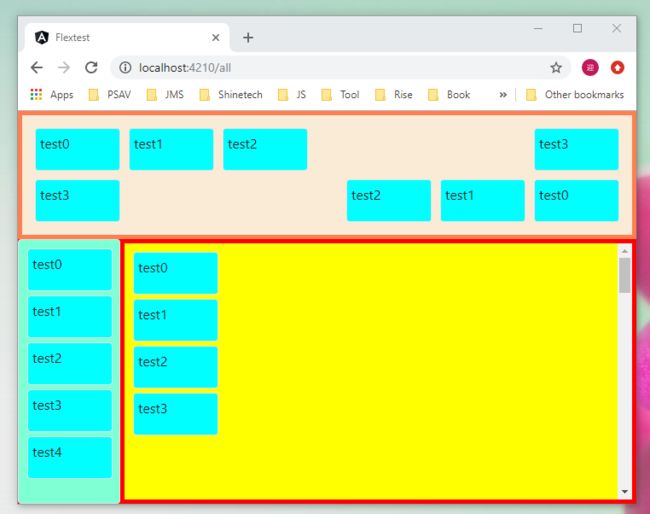Close the Chrome window
Image resolution: width=650 pixels, height=514 pixels.
click(616, 29)
